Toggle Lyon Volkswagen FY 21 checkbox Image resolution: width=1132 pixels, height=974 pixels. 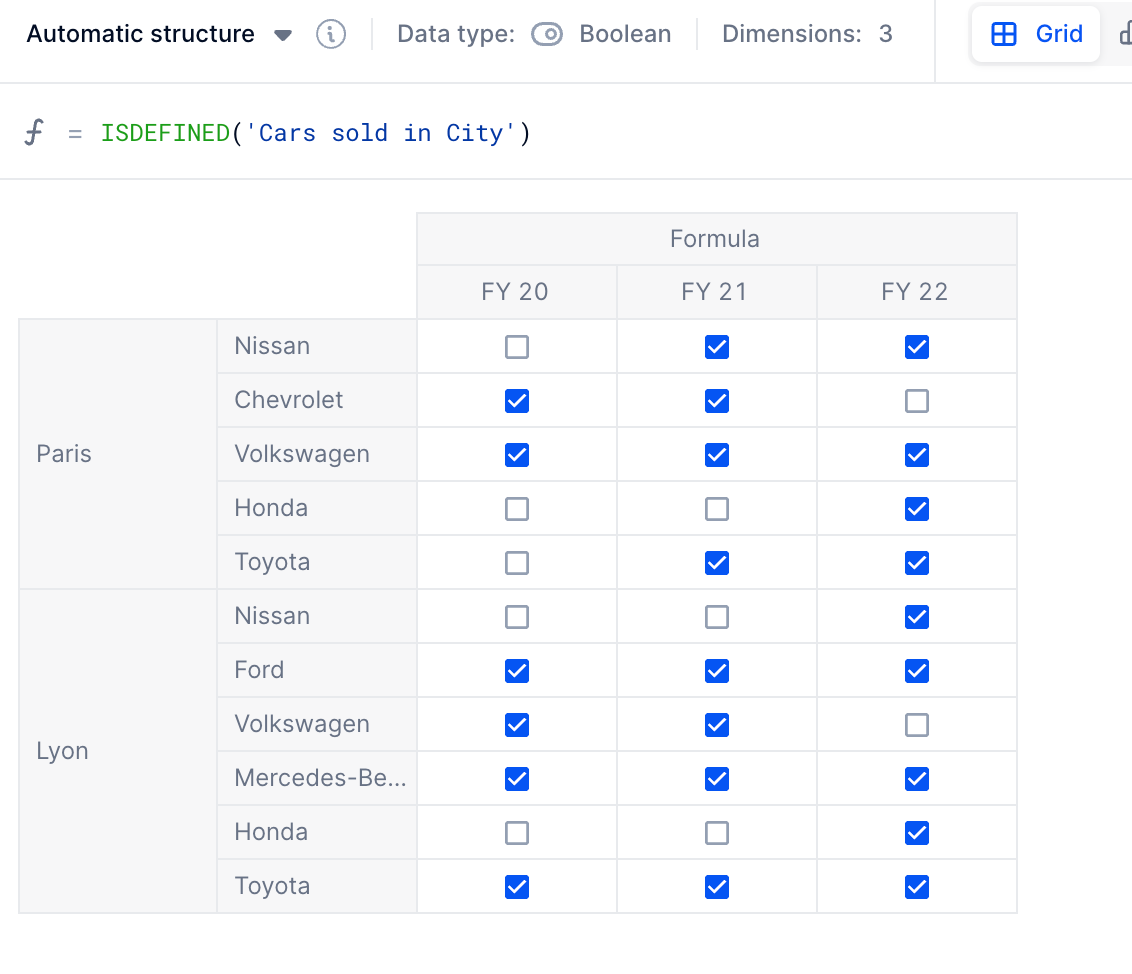point(717,725)
